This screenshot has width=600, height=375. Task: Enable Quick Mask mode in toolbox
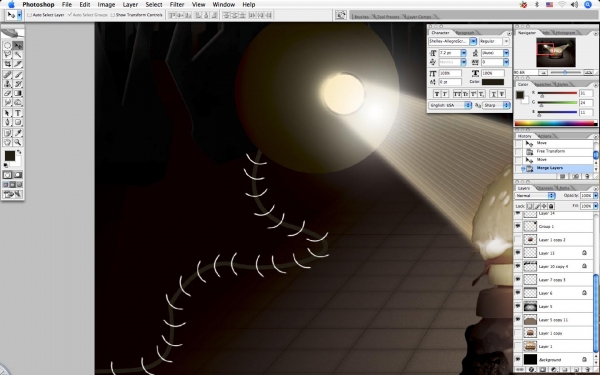click(x=18, y=175)
